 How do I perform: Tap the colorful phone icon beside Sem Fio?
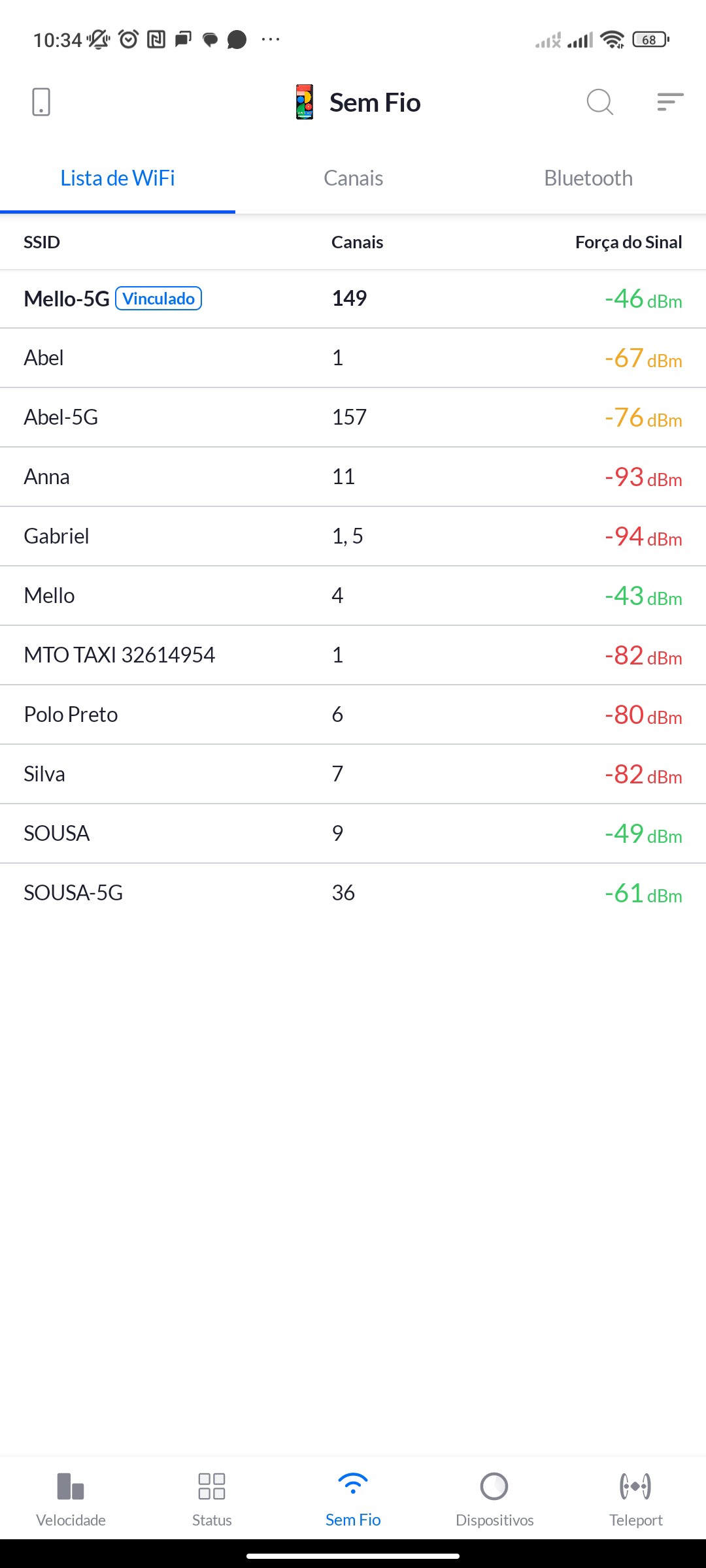coord(305,102)
